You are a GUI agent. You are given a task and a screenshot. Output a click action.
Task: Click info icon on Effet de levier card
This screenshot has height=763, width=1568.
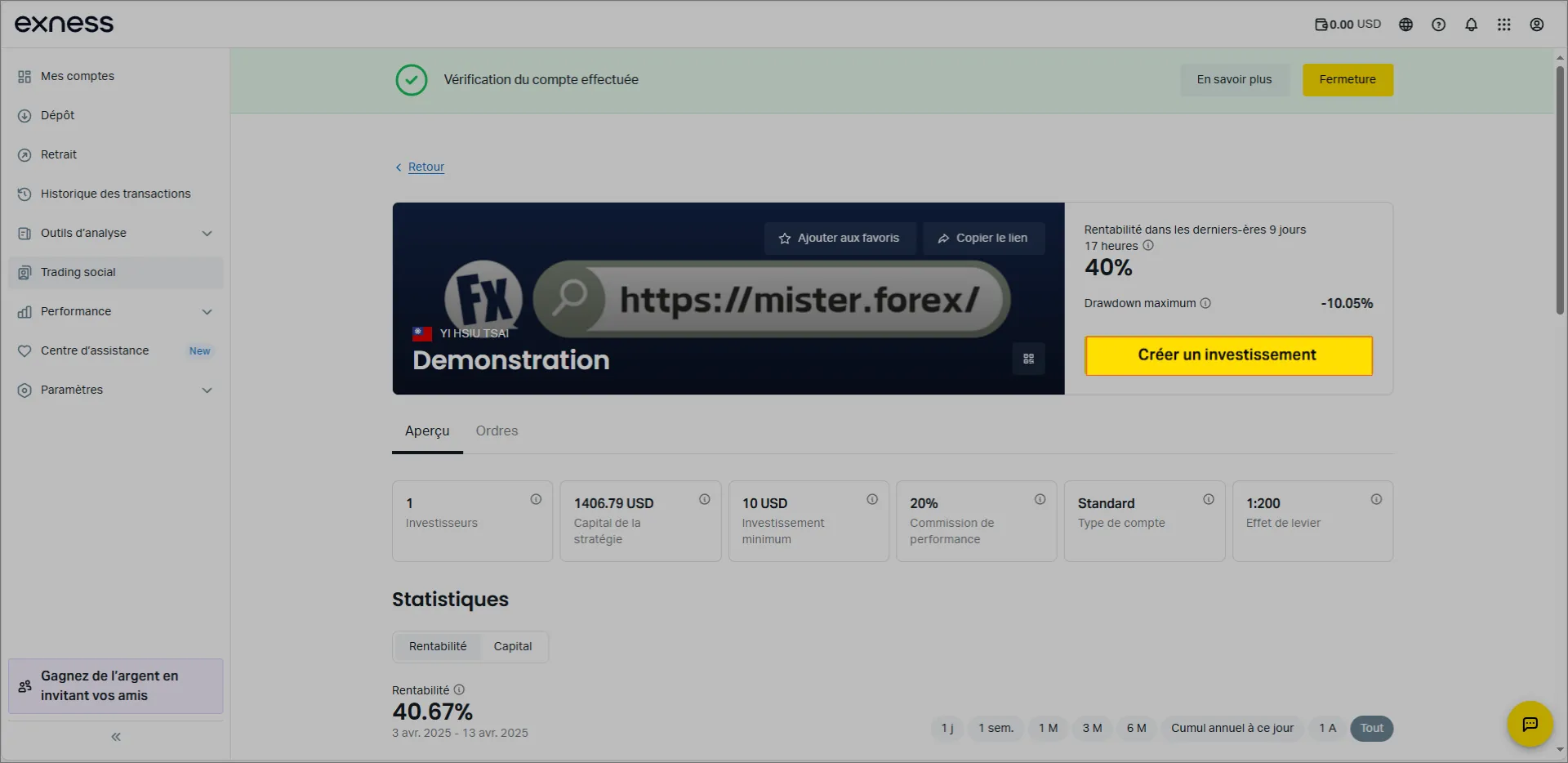pos(1376,499)
